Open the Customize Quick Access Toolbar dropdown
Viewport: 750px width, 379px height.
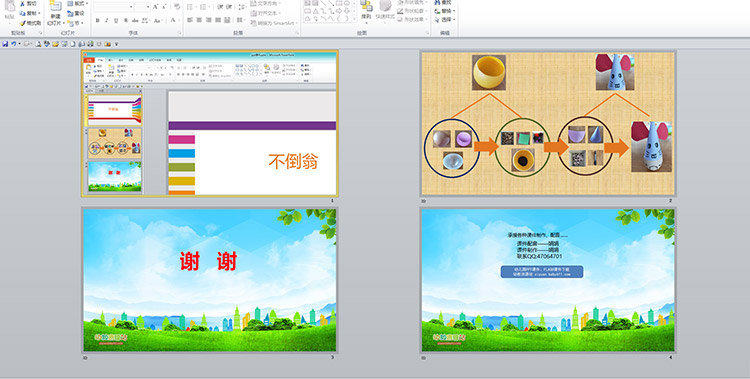pyautogui.click(x=117, y=44)
